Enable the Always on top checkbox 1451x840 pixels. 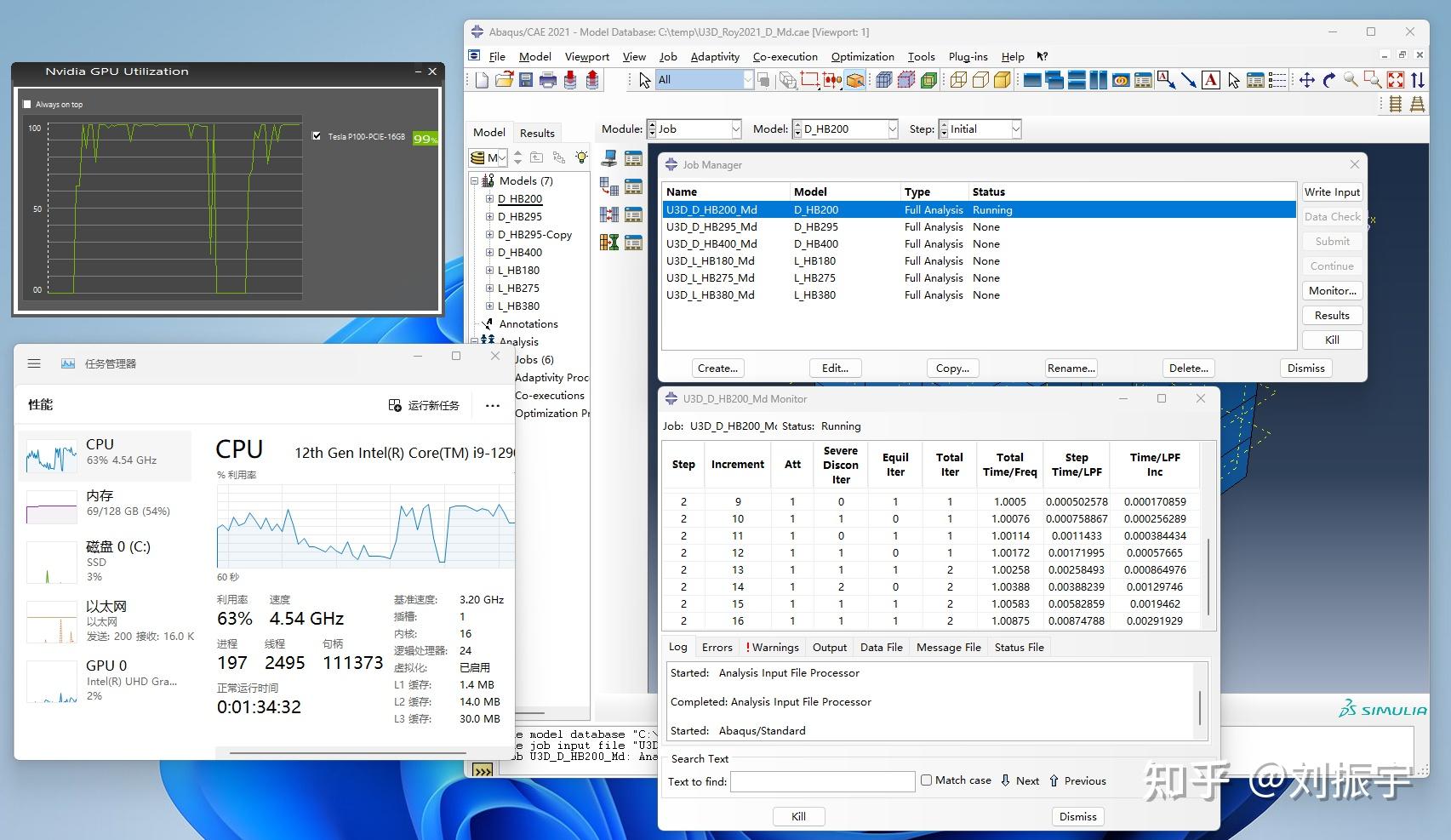[27, 105]
